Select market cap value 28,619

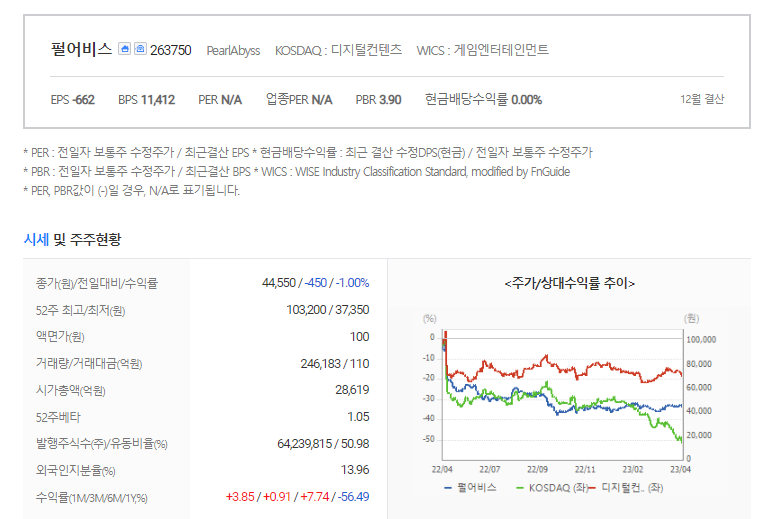pyautogui.click(x=352, y=390)
